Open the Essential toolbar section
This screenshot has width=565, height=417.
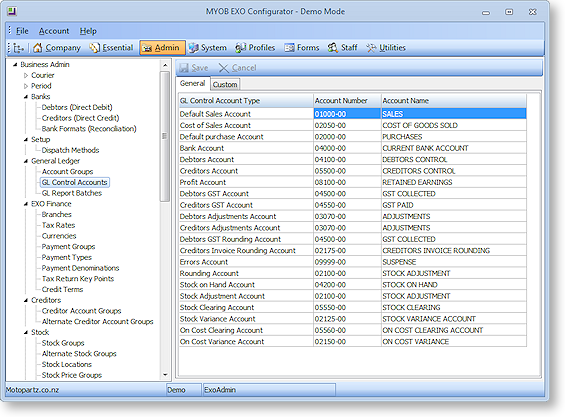click(x=111, y=48)
